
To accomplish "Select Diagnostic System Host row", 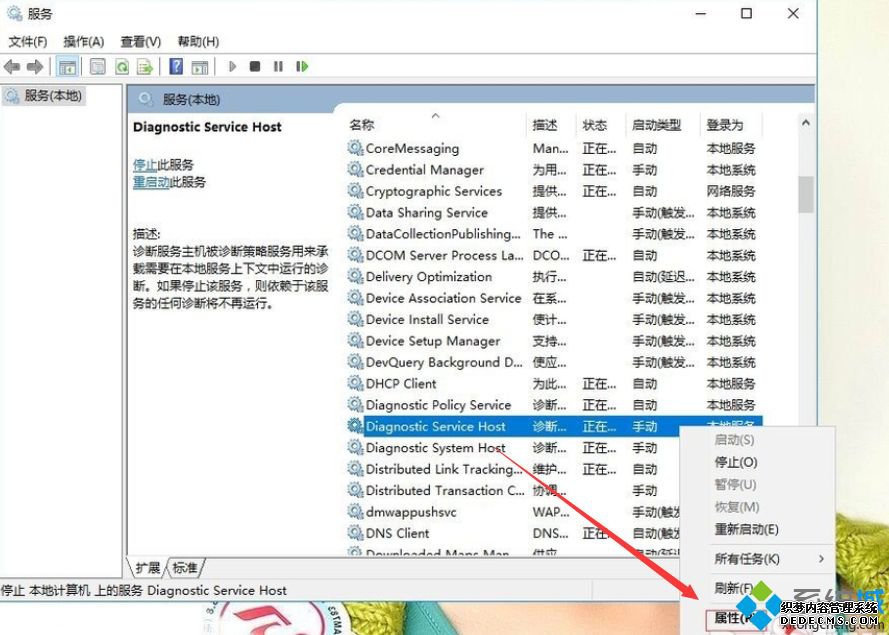I will click(513, 447).
